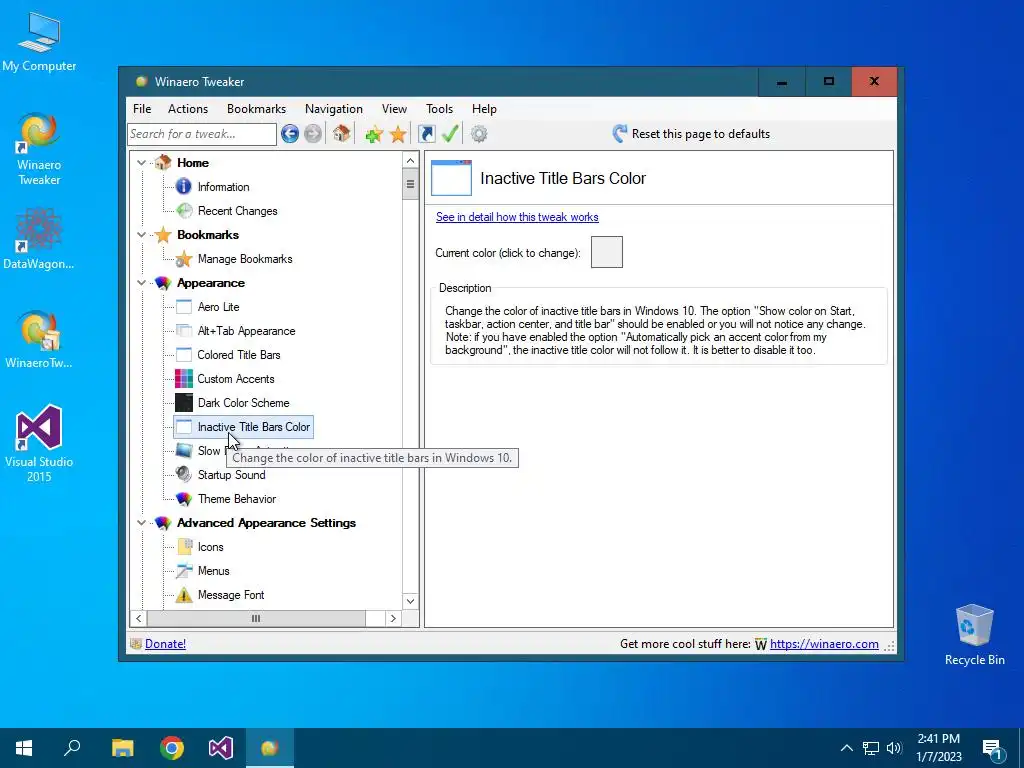The image size is (1024, 768).
Task: Collapse Advanced Appearance Settings node
Action: [x=141, y=522]
